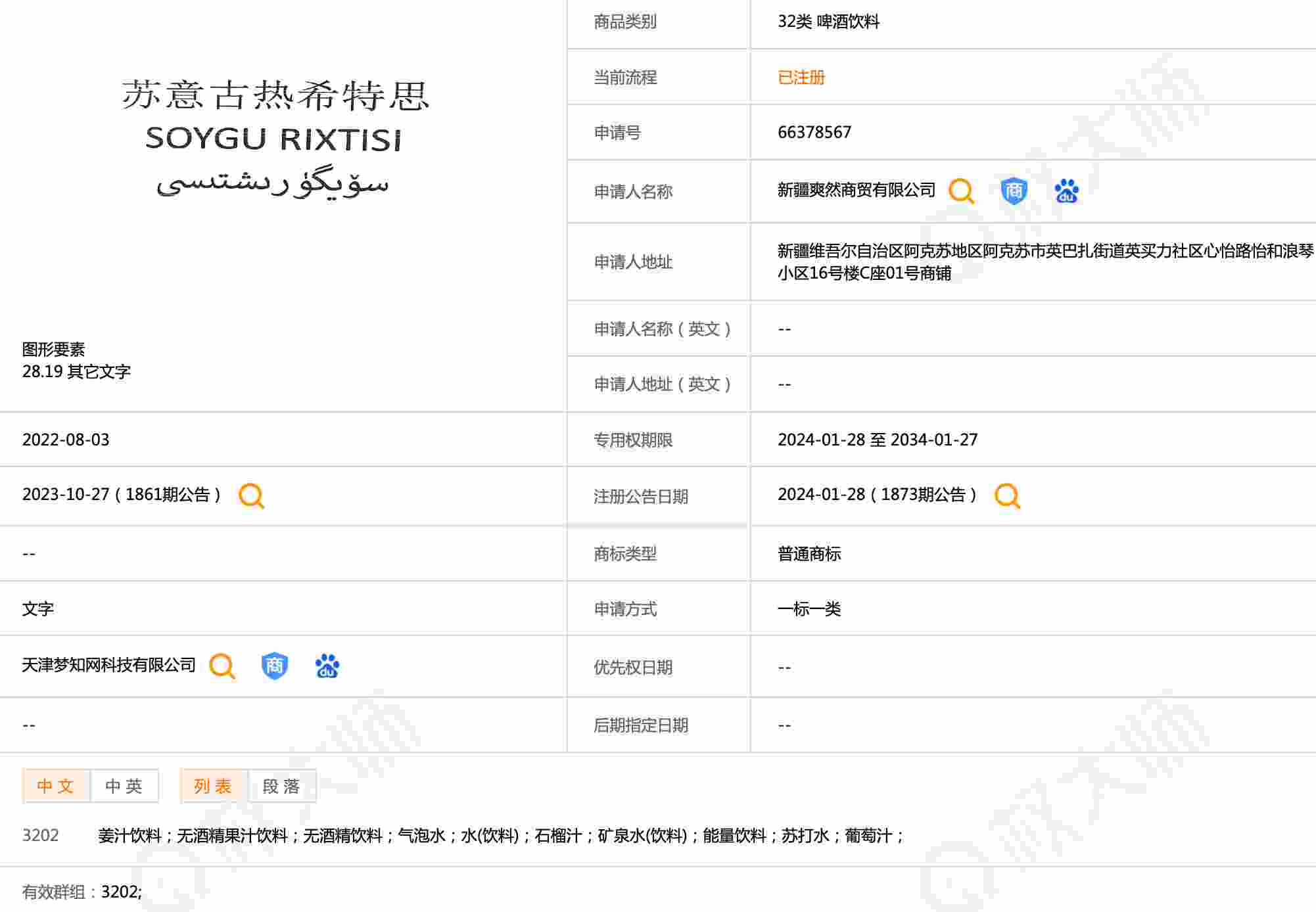Select 列表 display mode
Screen dimensions: 1316x912
214,786
